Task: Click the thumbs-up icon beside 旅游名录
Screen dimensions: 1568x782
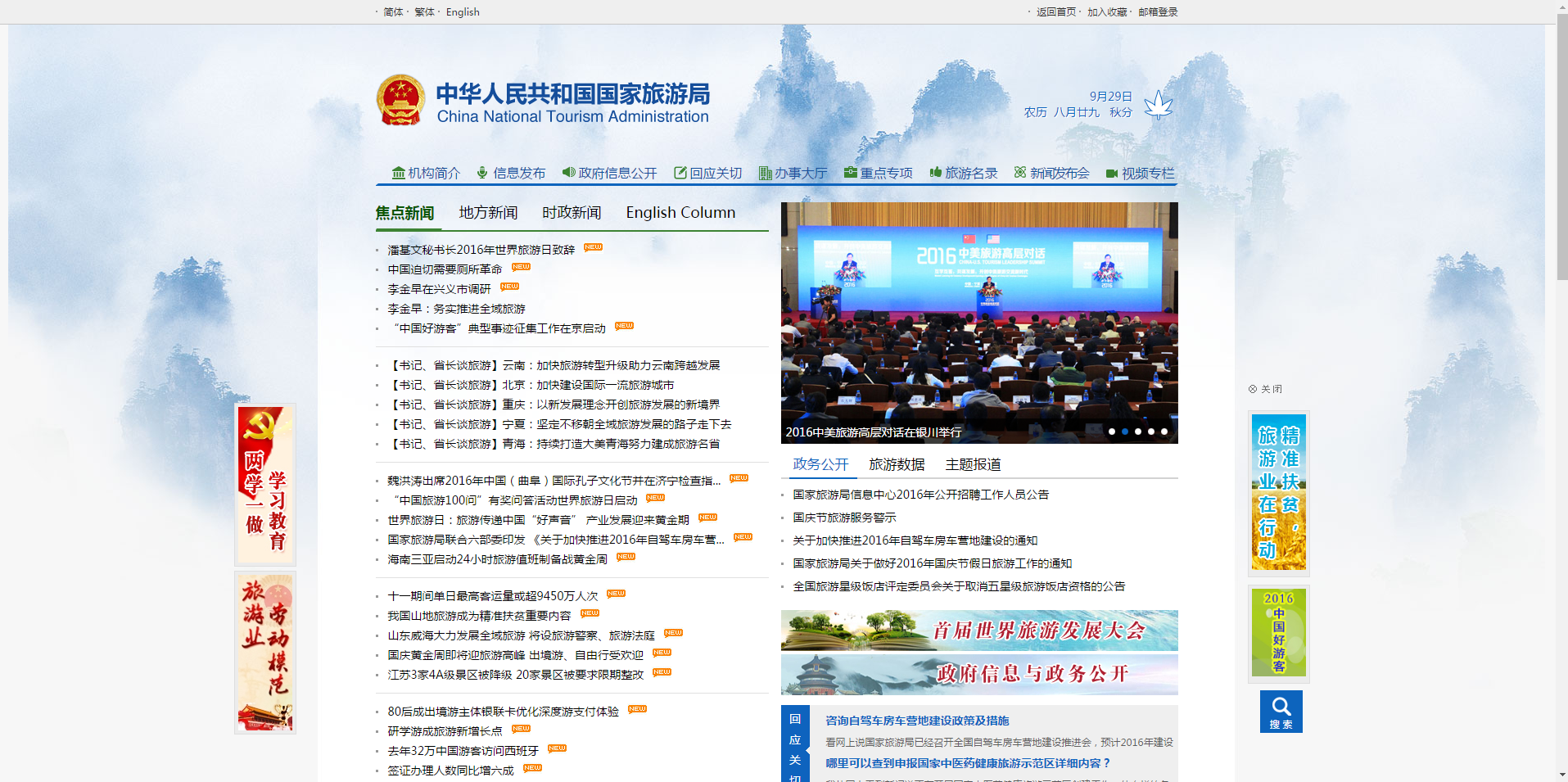Action: pos(935,173)
